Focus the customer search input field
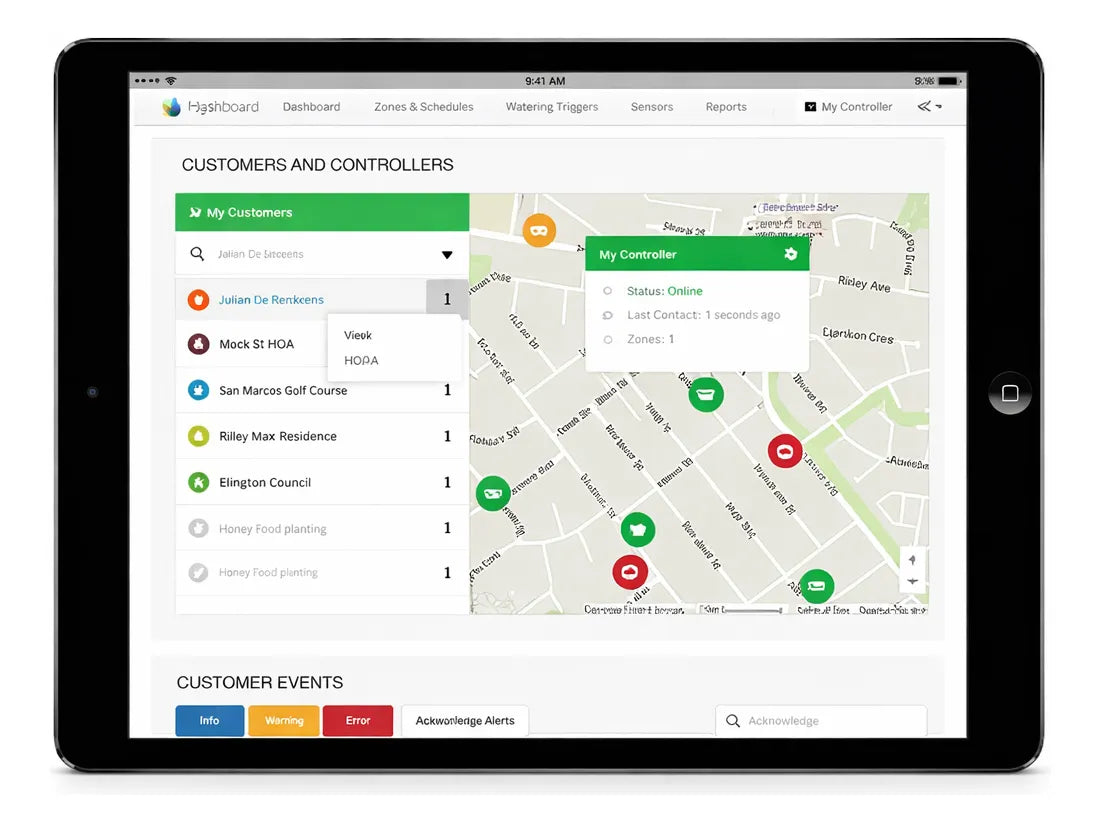This screenshot has height=832, width=1101. (x=322, y=254)
